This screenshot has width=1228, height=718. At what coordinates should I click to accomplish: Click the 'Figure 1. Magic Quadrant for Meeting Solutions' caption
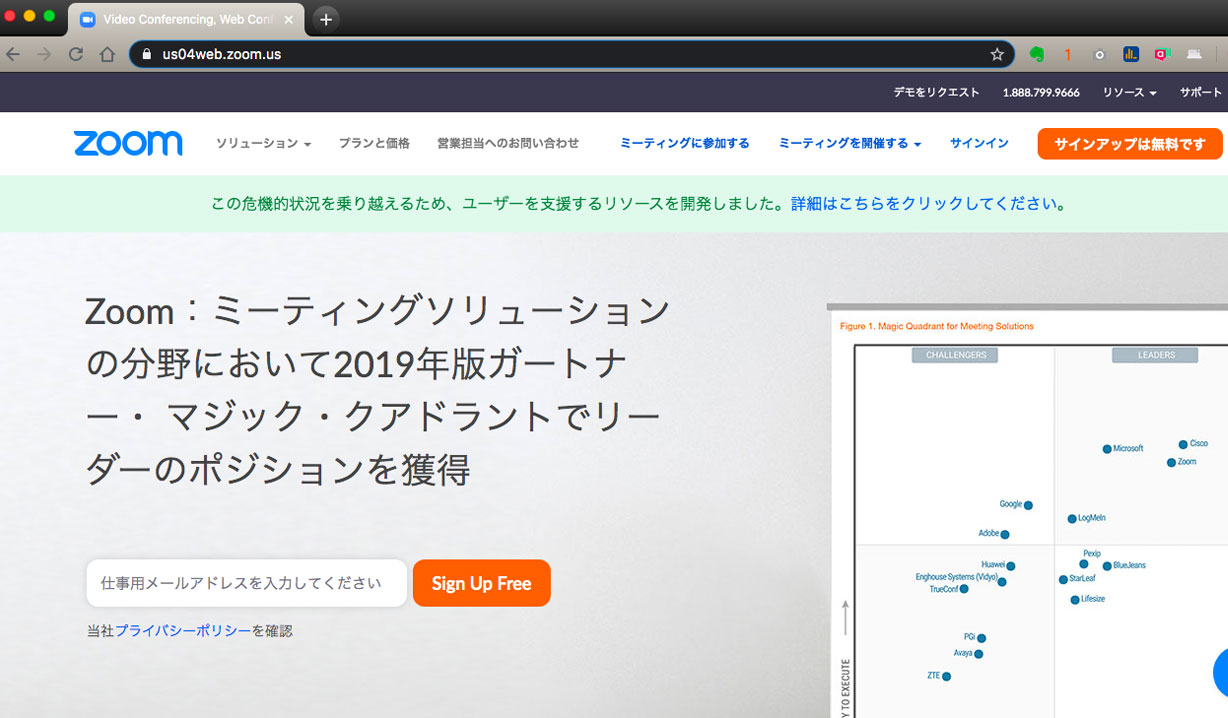click(x=937, y=326)
